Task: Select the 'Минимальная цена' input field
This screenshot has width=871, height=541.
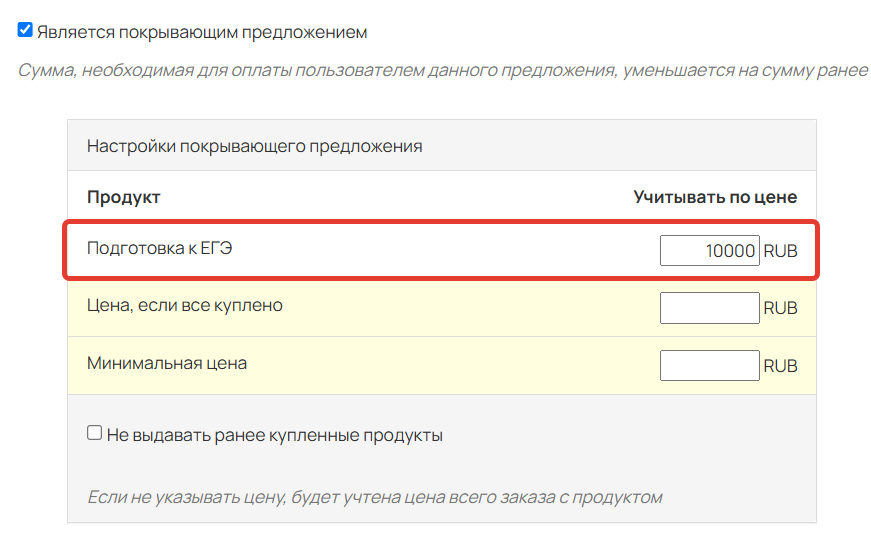Action: (709, 365)
